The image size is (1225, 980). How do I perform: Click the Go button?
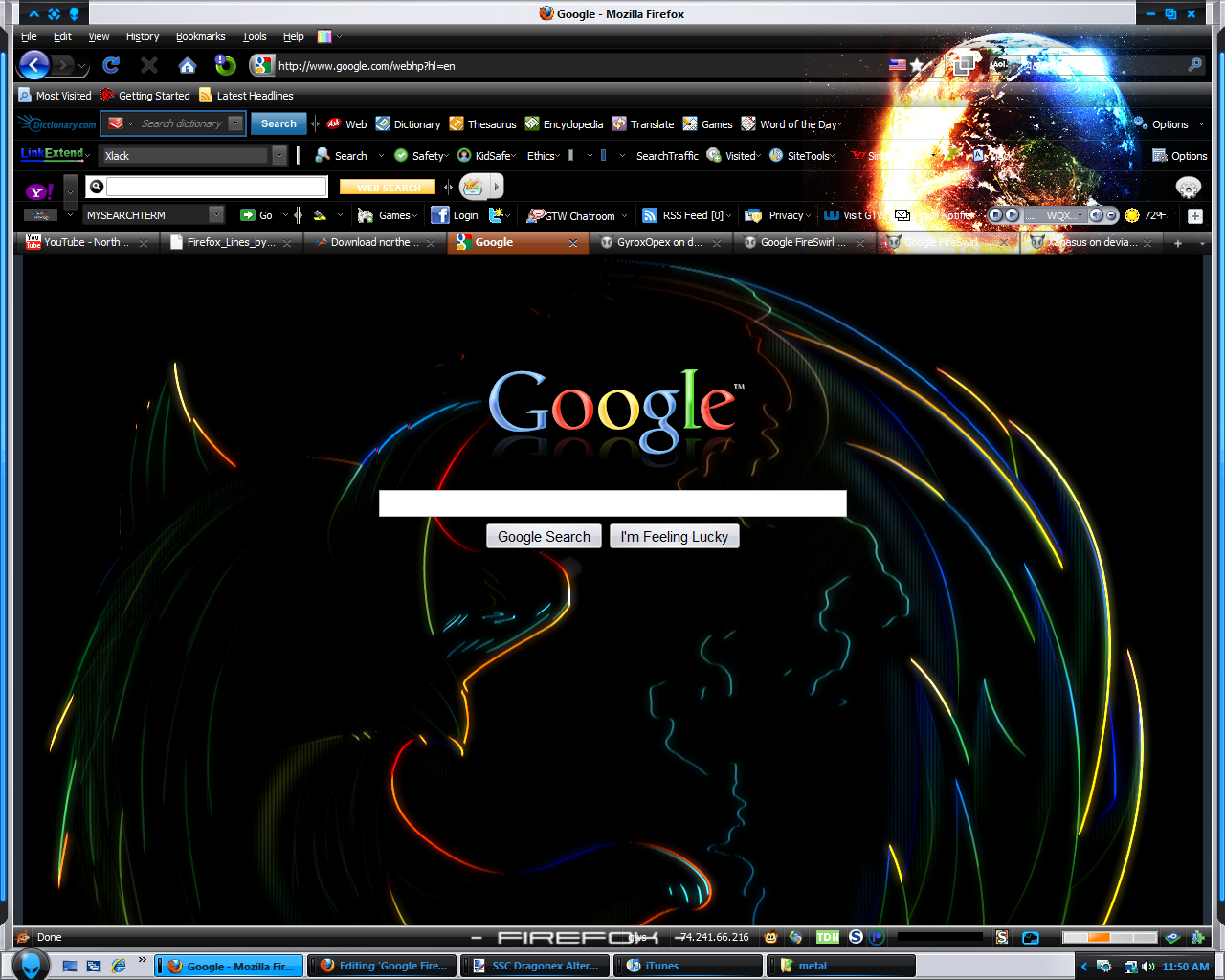coord(256,215)
